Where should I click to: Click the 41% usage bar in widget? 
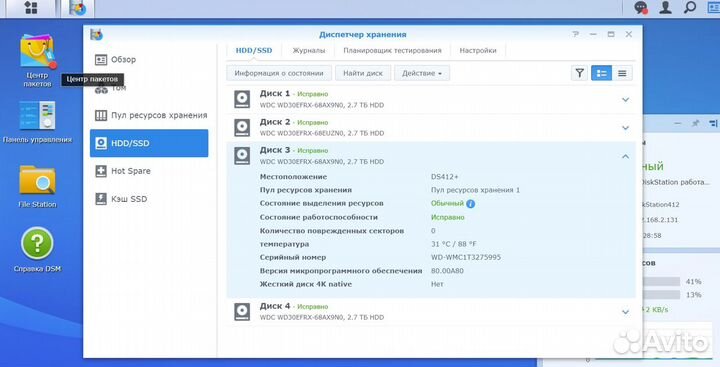click(661, 282)
